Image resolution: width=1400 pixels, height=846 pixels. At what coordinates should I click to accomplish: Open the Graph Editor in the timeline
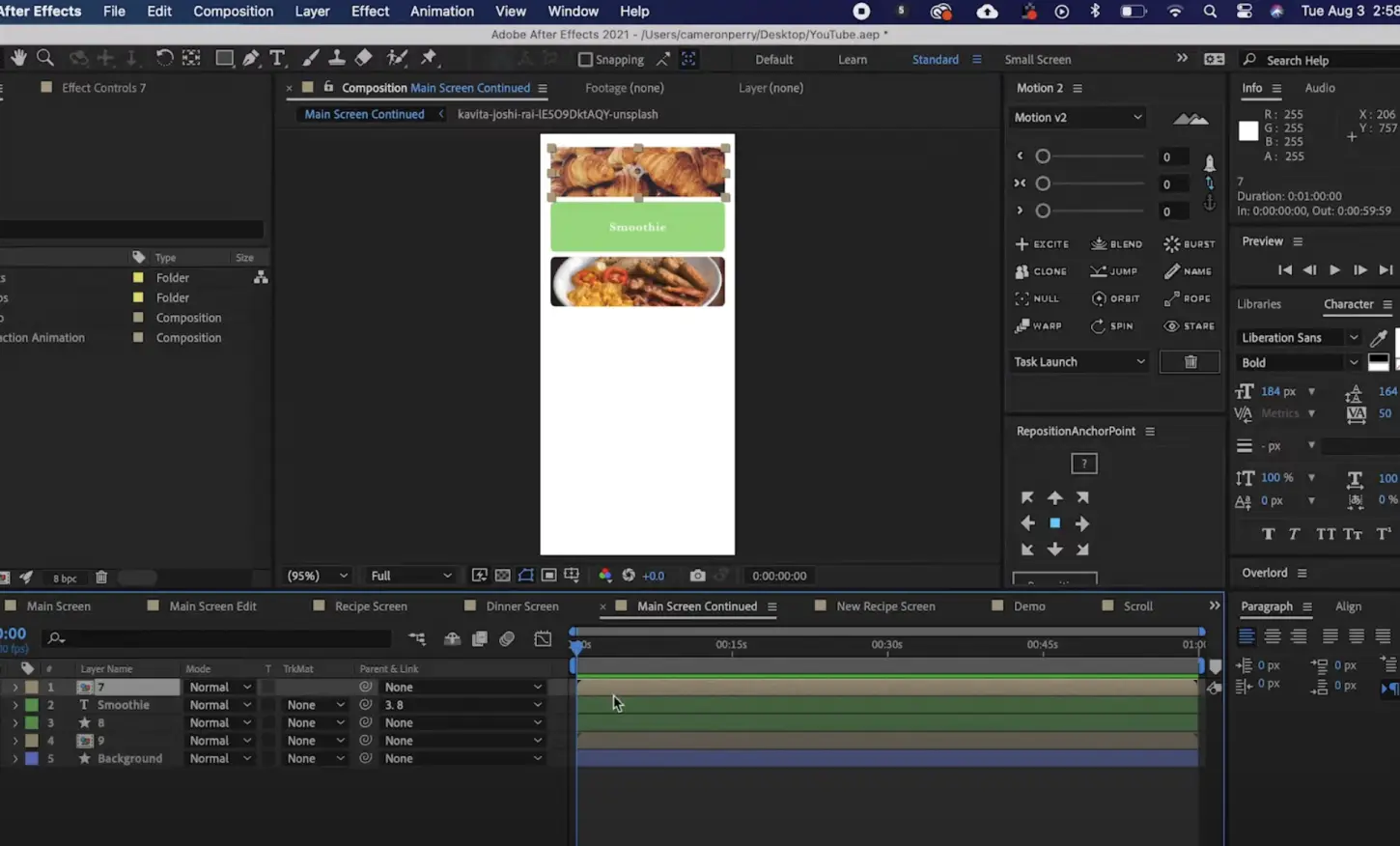tap(543, 638)
